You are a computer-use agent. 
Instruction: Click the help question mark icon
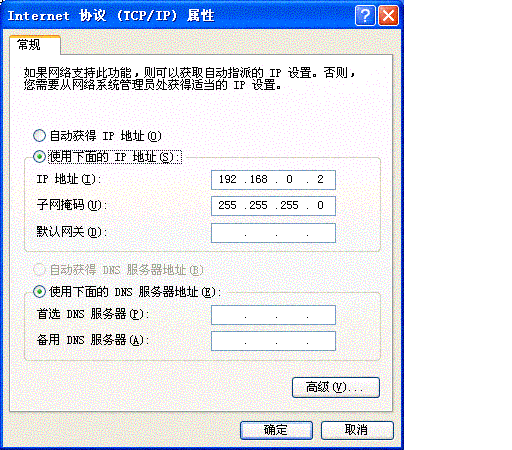pos(365,15)
